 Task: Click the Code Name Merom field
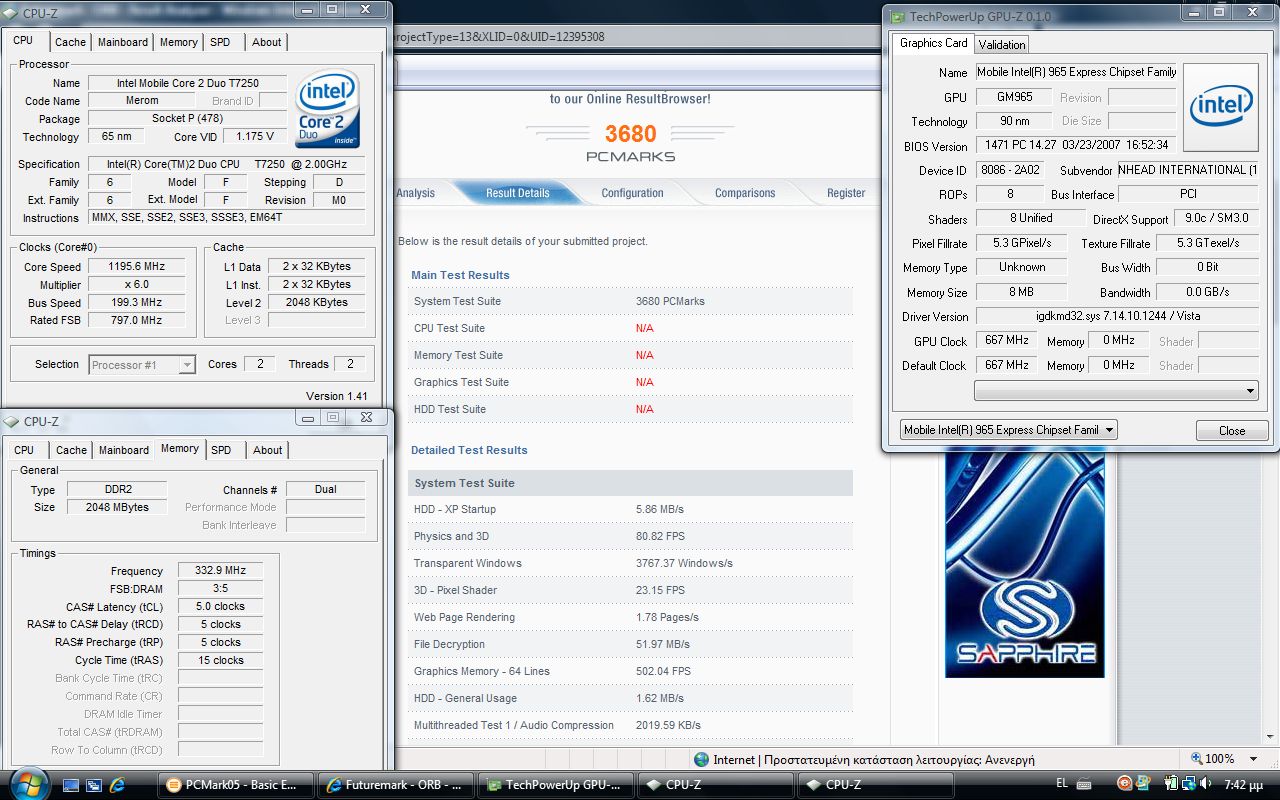[142, 101]
